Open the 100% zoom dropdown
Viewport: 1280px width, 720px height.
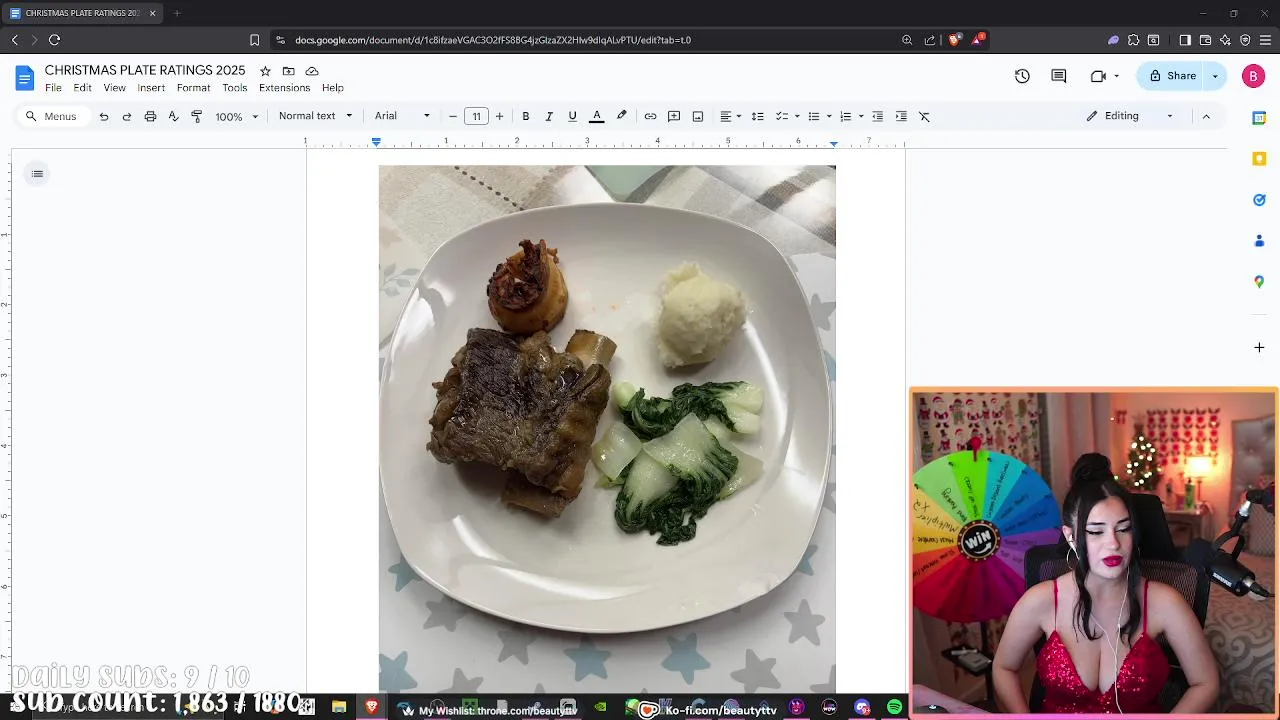coord(237,116)
